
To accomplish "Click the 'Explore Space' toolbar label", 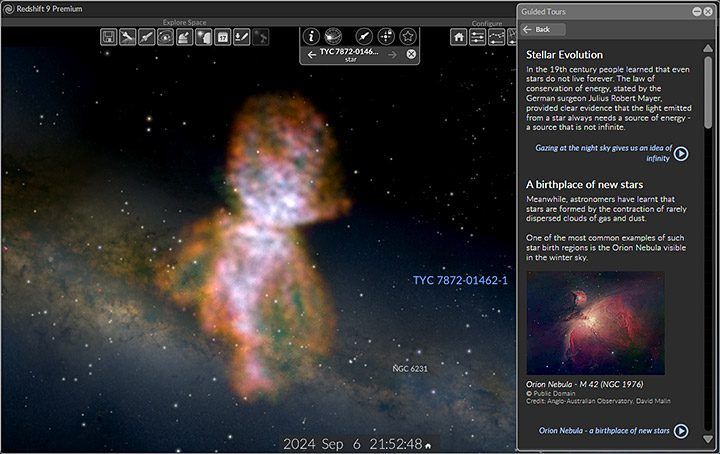I will pos(185,22).
